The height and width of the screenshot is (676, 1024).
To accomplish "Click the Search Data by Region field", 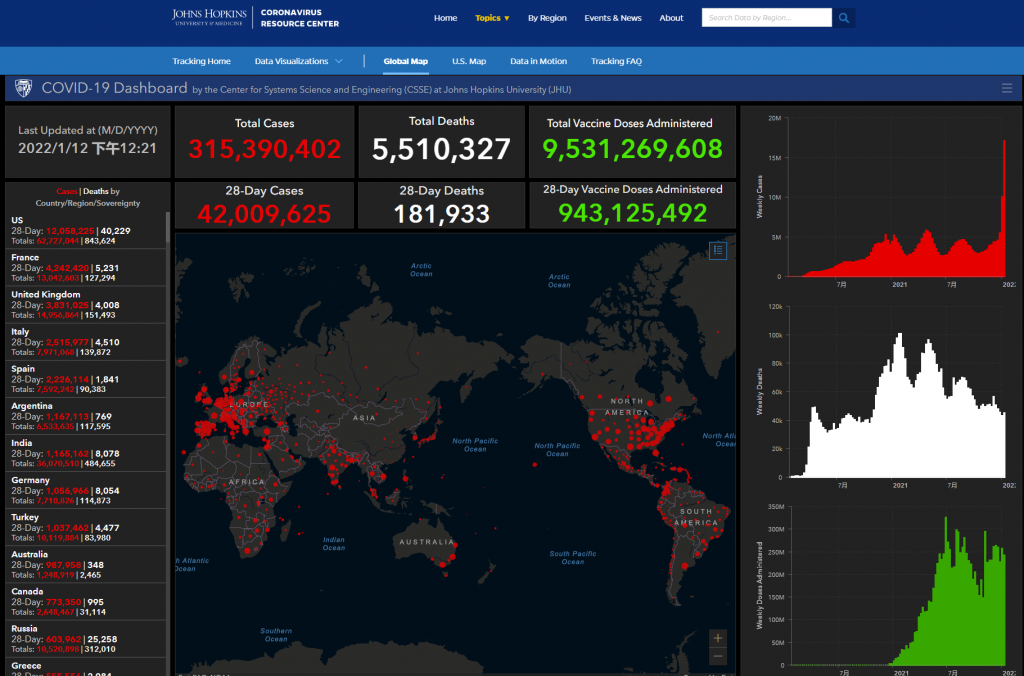I will (x=766, y=18).
